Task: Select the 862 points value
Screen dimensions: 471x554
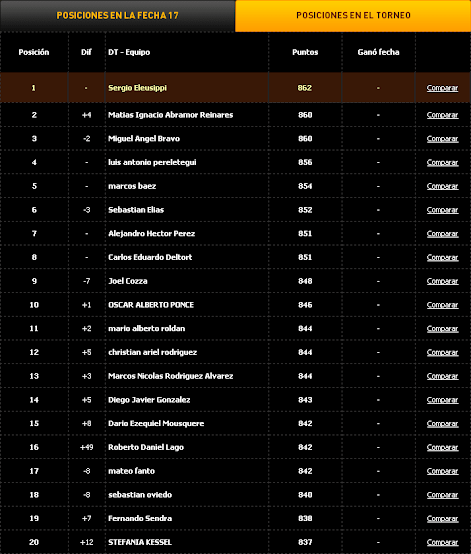Action: pos(305,88)
